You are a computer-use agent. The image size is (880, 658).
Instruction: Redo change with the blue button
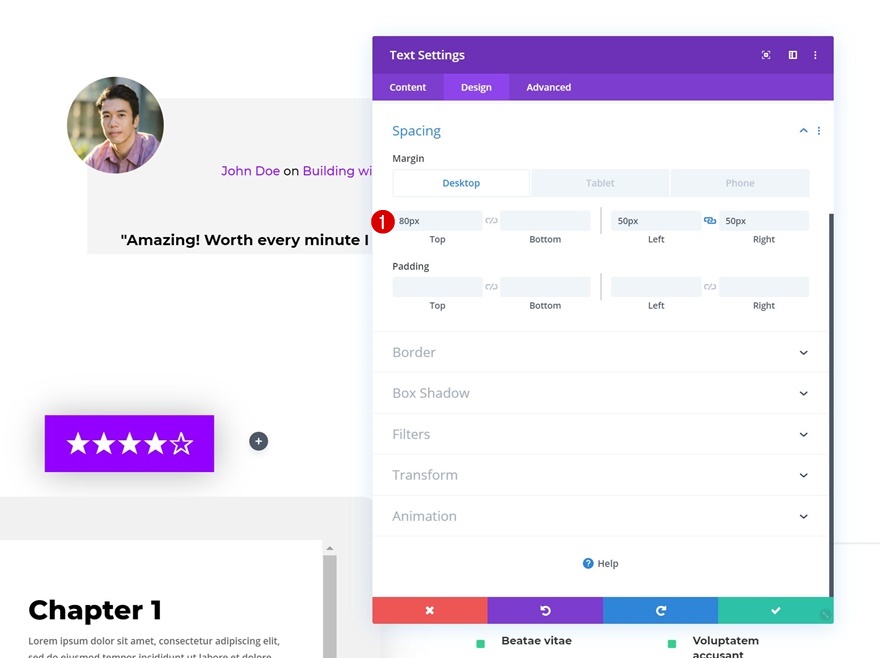(x=661, y=610)
